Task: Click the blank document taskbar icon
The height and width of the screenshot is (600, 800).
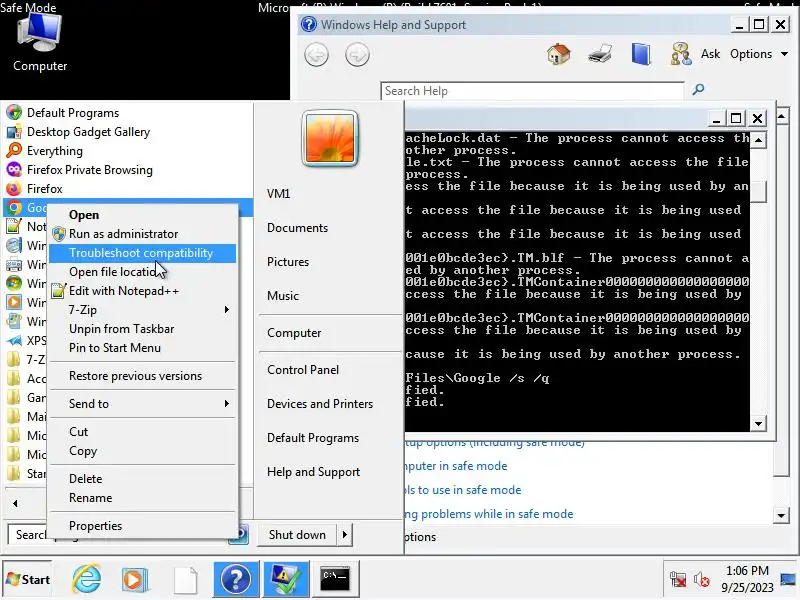Action: pos(185,580)
